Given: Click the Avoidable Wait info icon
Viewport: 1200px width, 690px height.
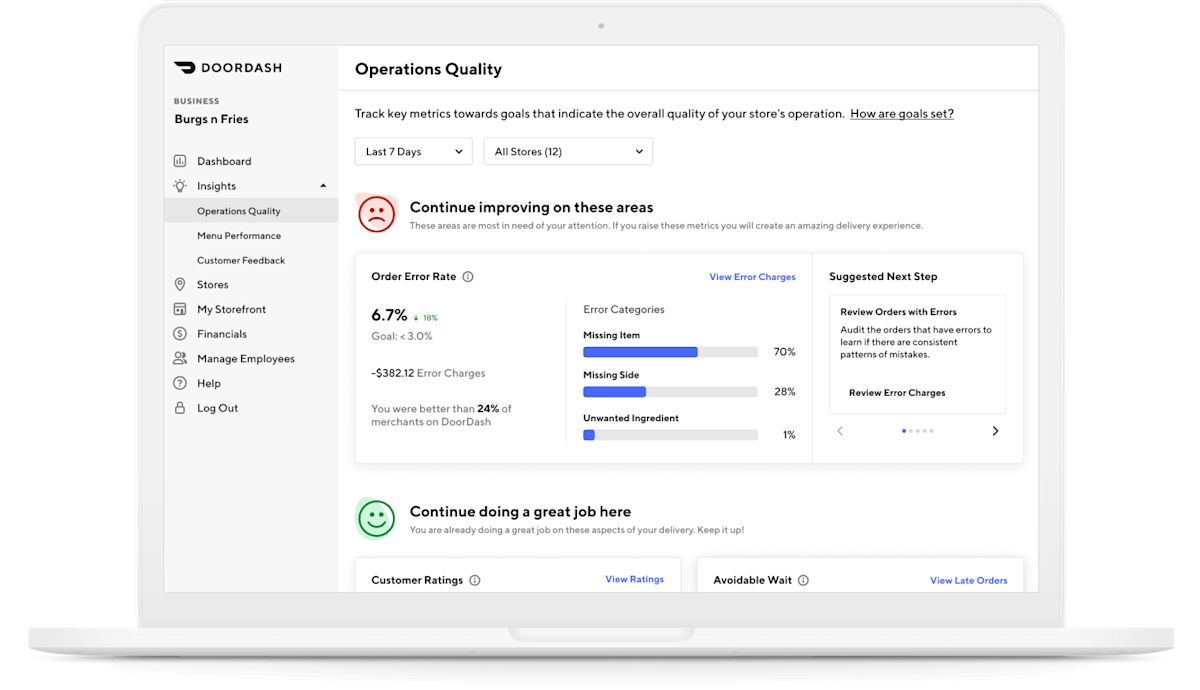Looking at the screenshot, I should 803,580.
